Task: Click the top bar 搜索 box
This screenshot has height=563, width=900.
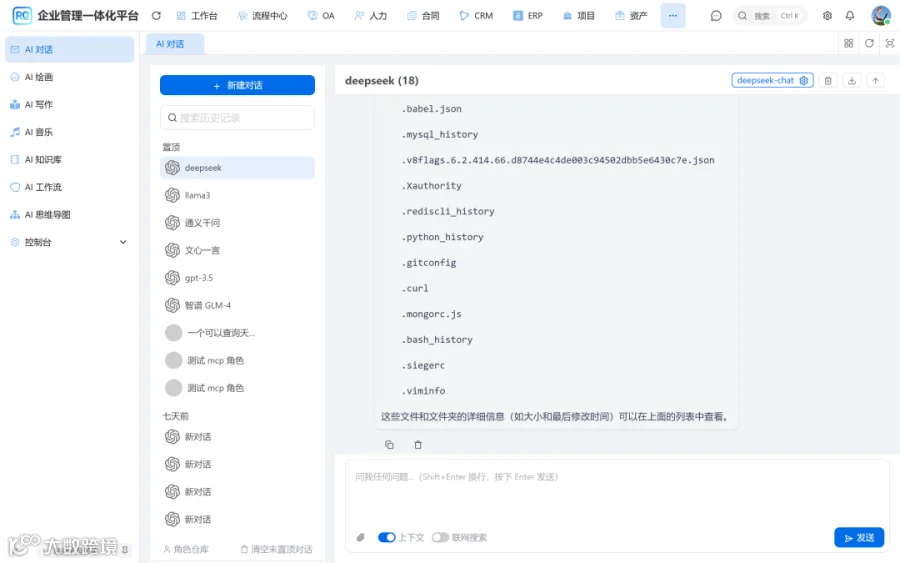Action: pyautogui.click(x=769, y=16)
